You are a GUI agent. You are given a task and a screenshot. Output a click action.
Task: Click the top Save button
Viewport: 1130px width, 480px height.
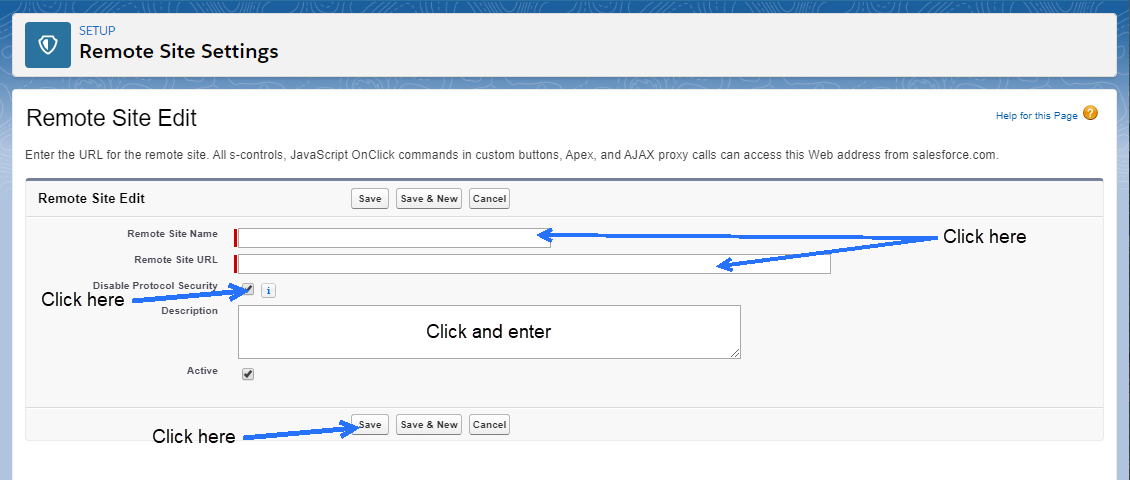click(370, 199)
